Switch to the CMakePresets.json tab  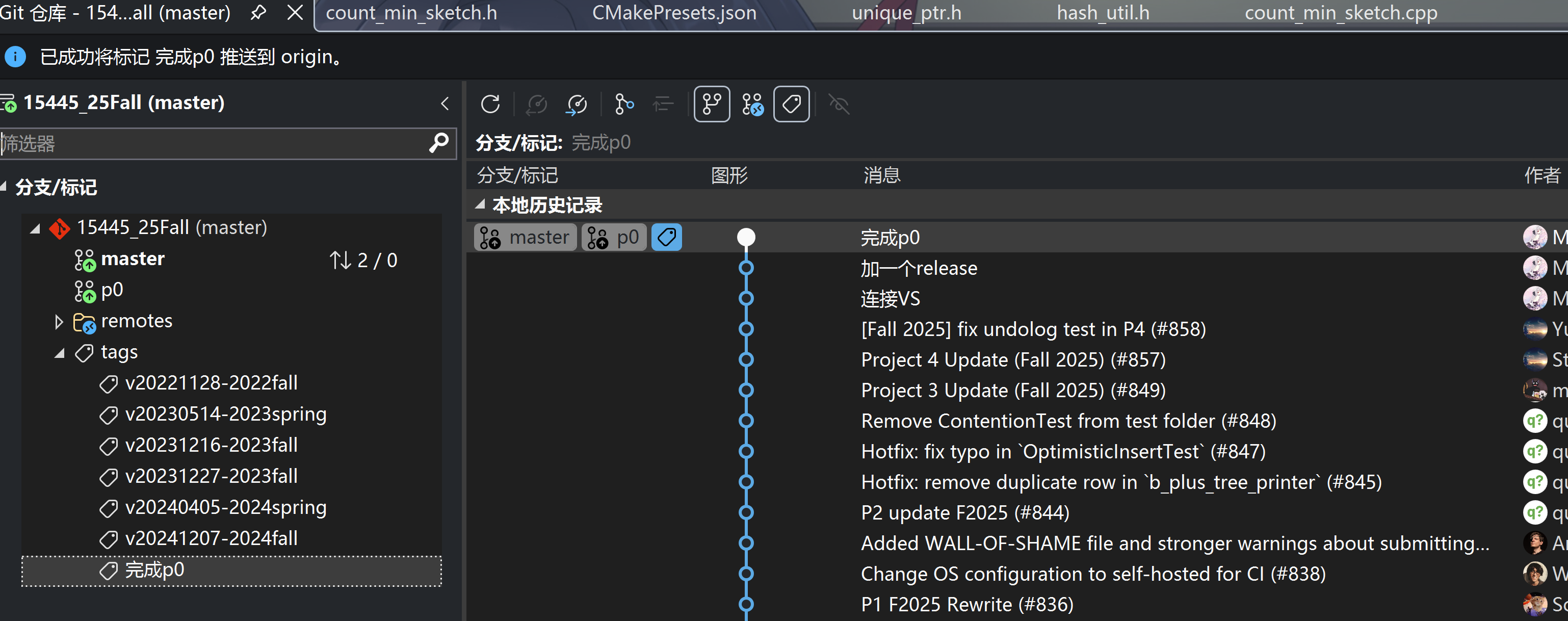coord(674,12)
